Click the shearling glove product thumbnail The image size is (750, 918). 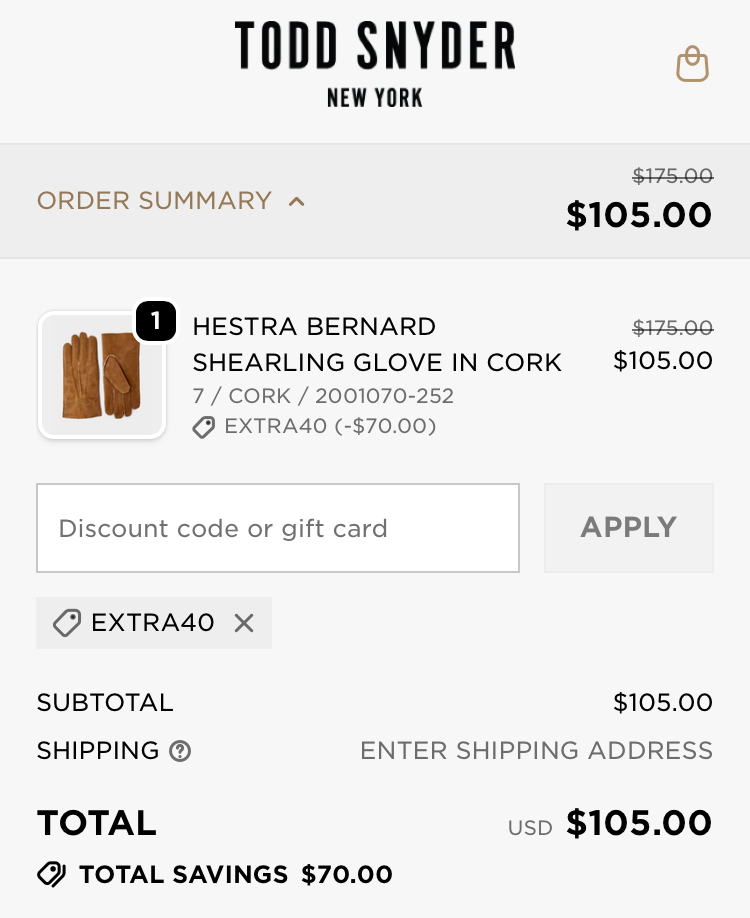[x=101, y=375]
